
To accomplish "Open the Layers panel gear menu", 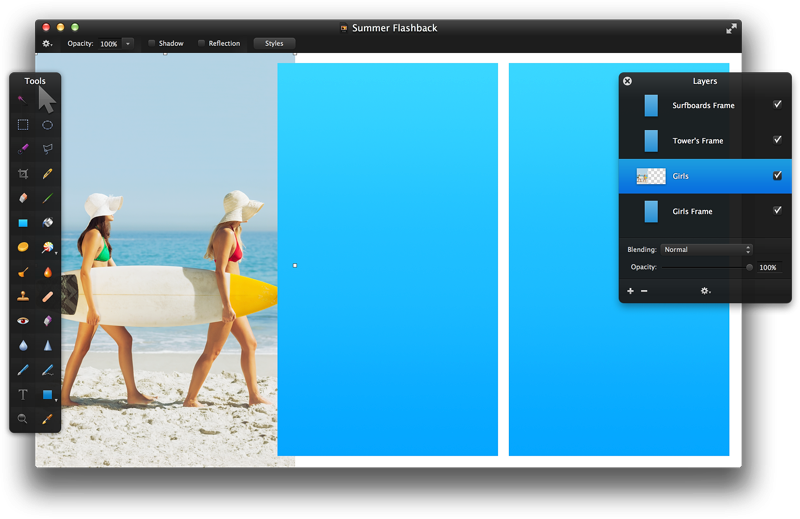I will (x=705, y=291).
